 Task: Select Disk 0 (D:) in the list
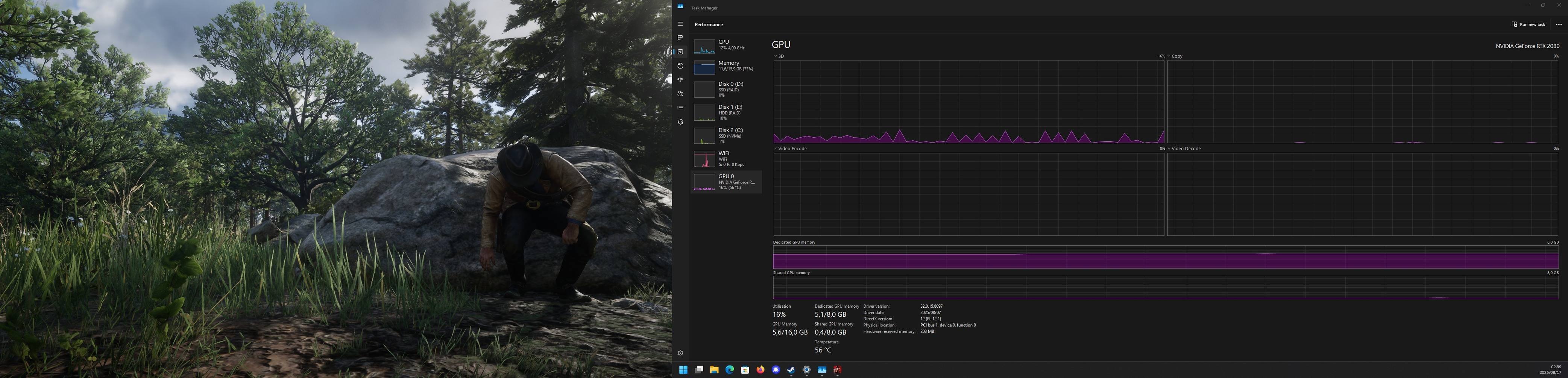[x=726, y=89]
